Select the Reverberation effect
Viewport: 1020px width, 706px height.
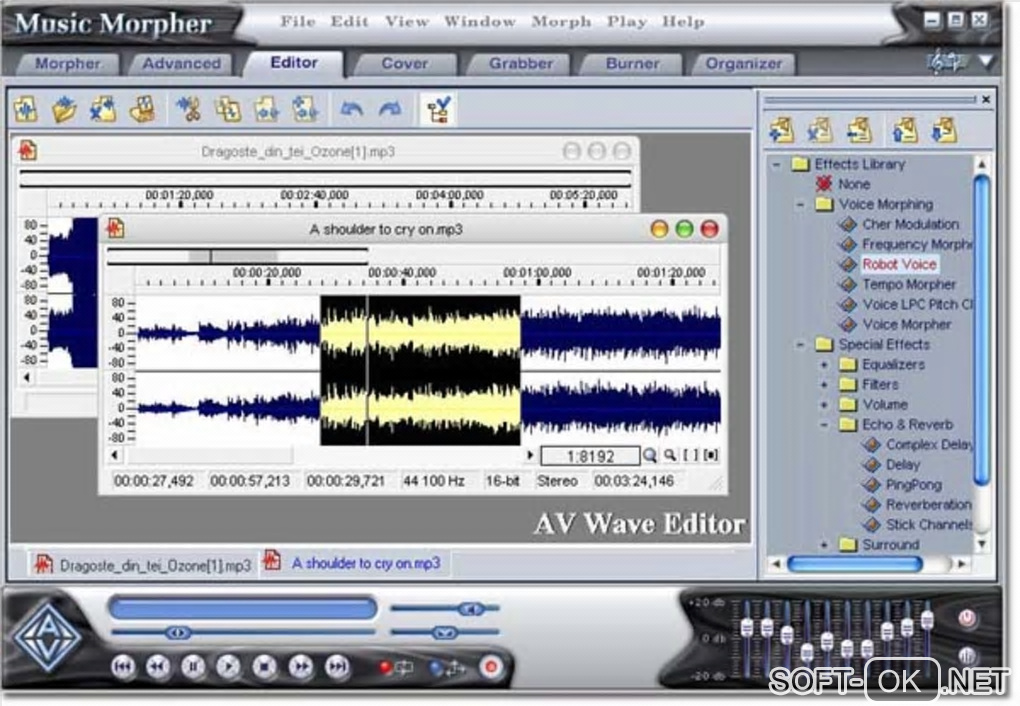[x=928, y=504]
